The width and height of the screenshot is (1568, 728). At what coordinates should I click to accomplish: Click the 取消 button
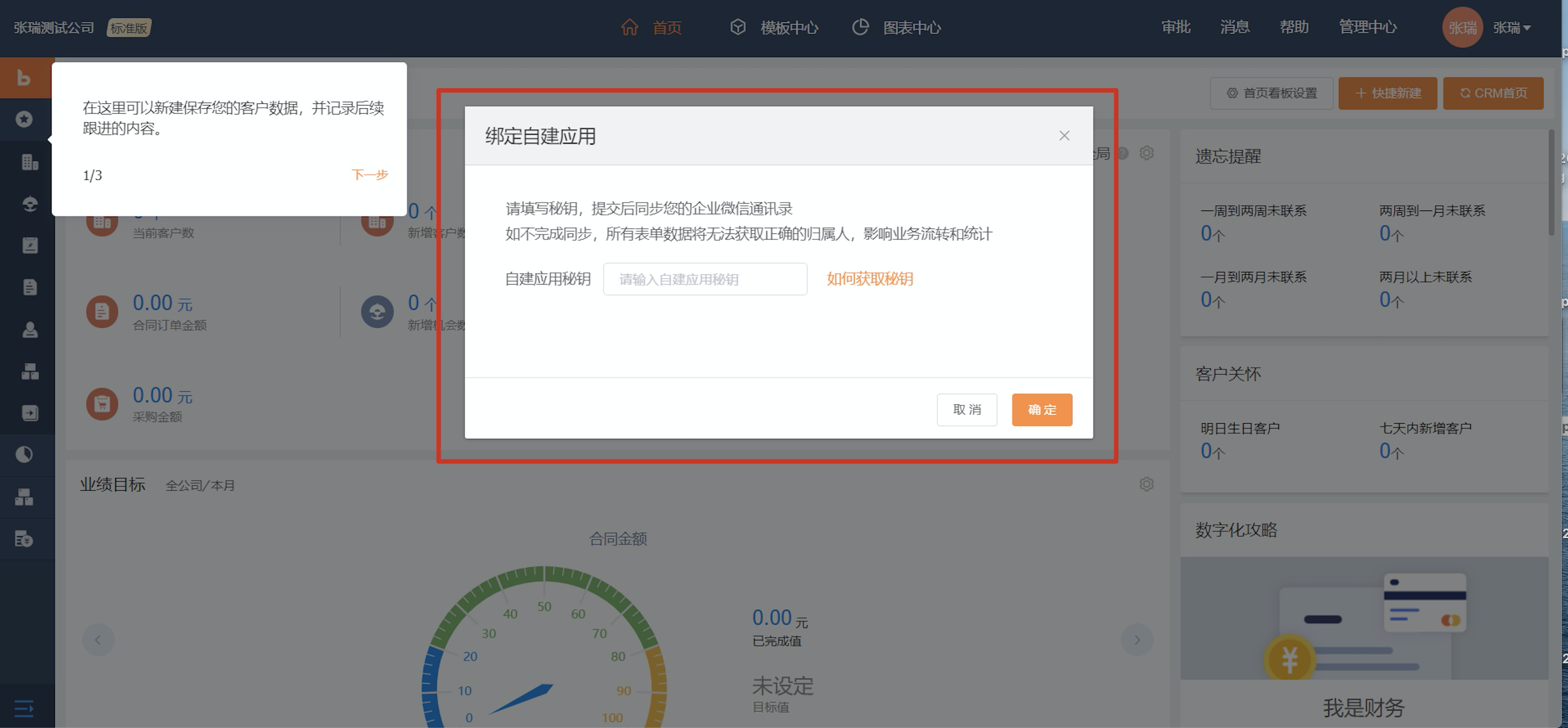[966, 410]
